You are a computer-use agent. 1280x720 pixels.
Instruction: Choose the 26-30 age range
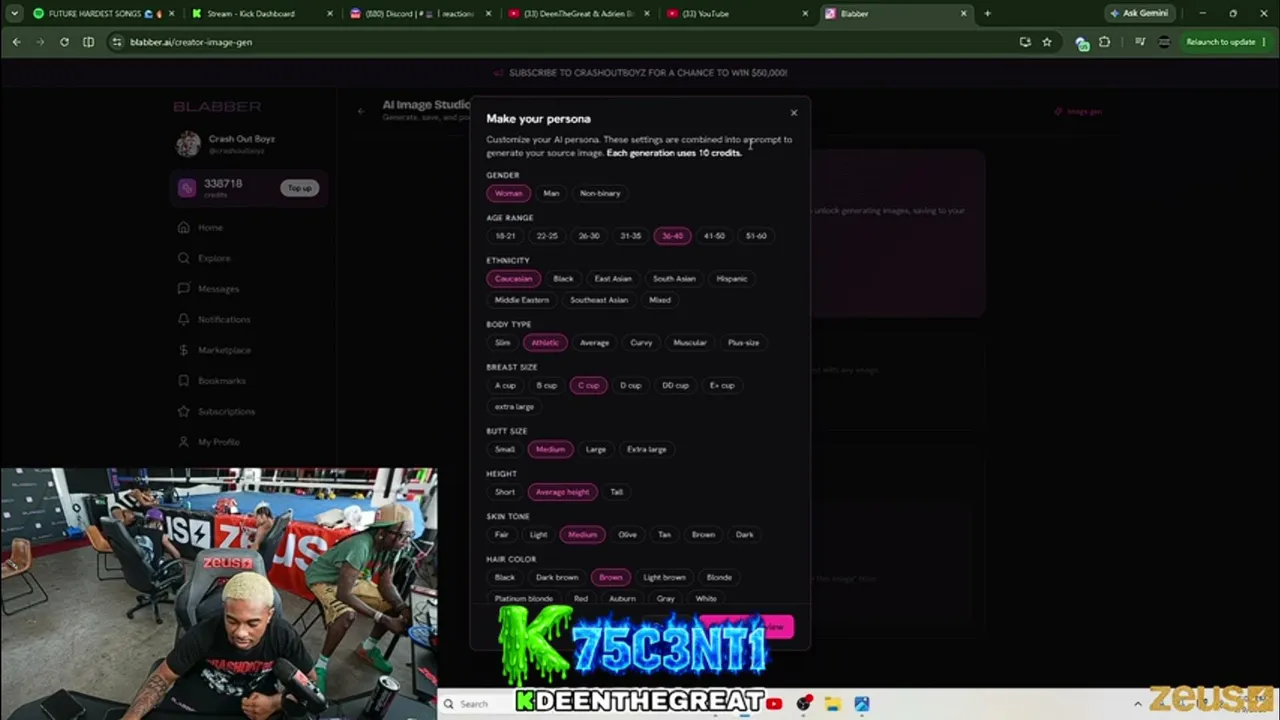coord(589,236)
